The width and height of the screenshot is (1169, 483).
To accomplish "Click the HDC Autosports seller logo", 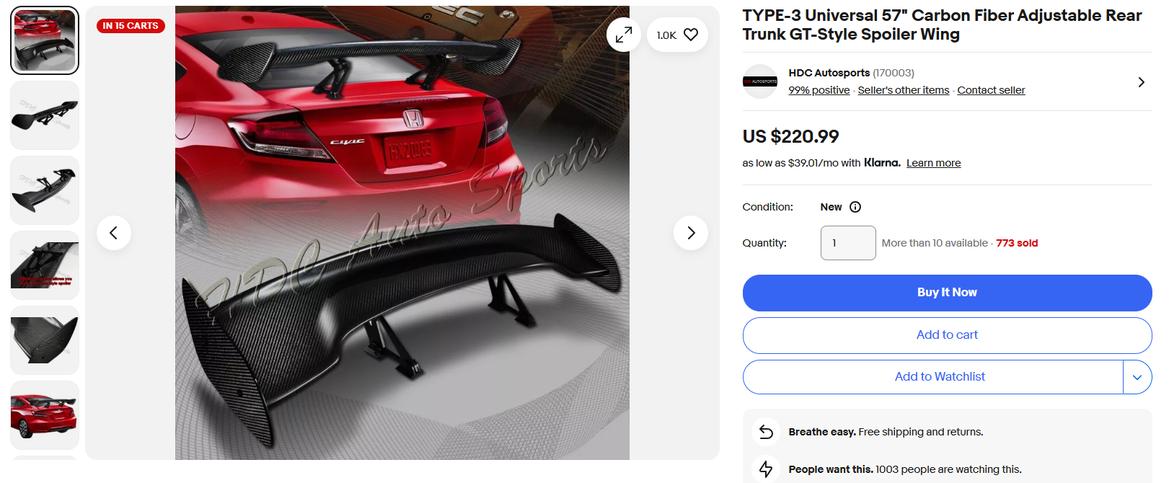I will pyautogui.click(x=760, y=81).
